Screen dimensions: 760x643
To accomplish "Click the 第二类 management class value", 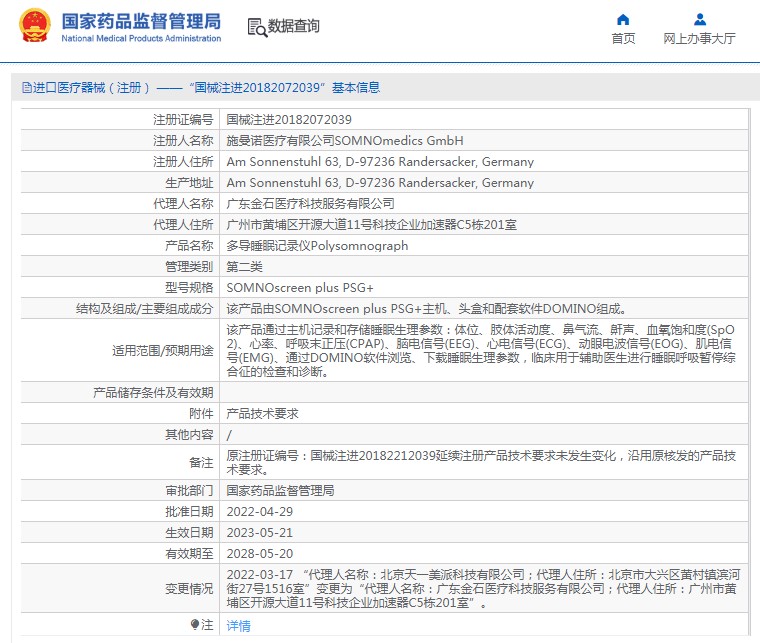I will tap(244, 267).
